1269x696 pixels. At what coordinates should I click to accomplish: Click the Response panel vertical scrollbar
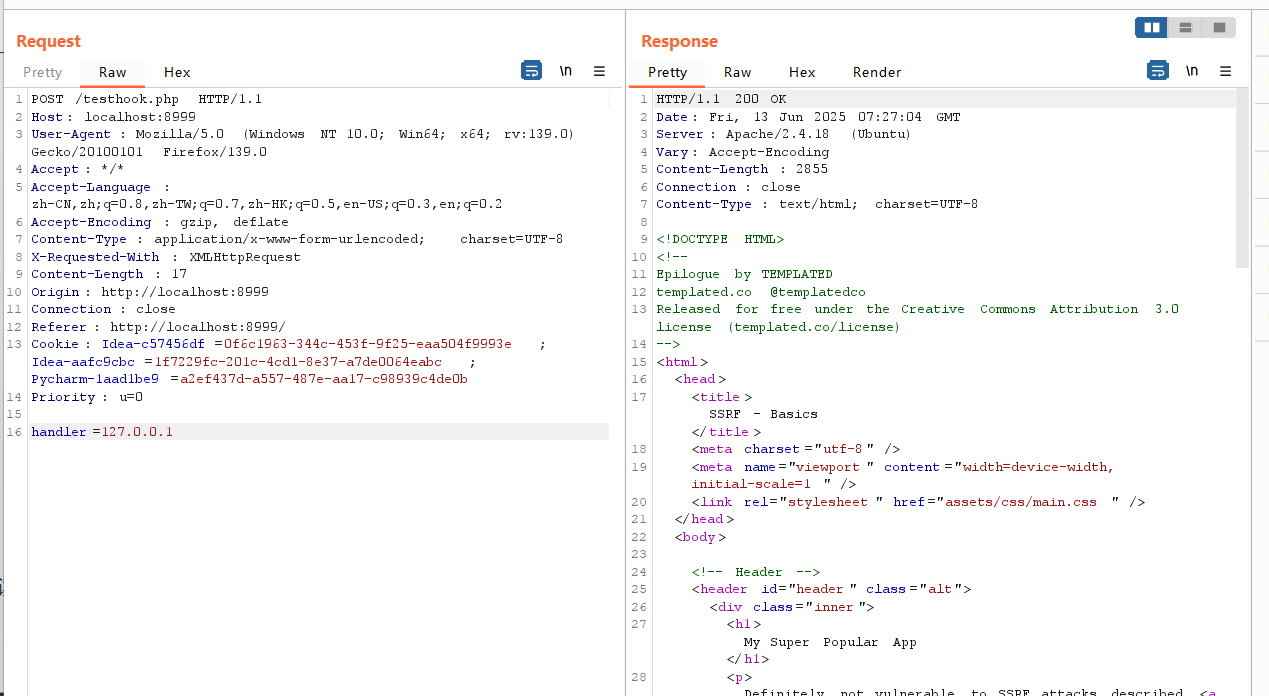1242,180
